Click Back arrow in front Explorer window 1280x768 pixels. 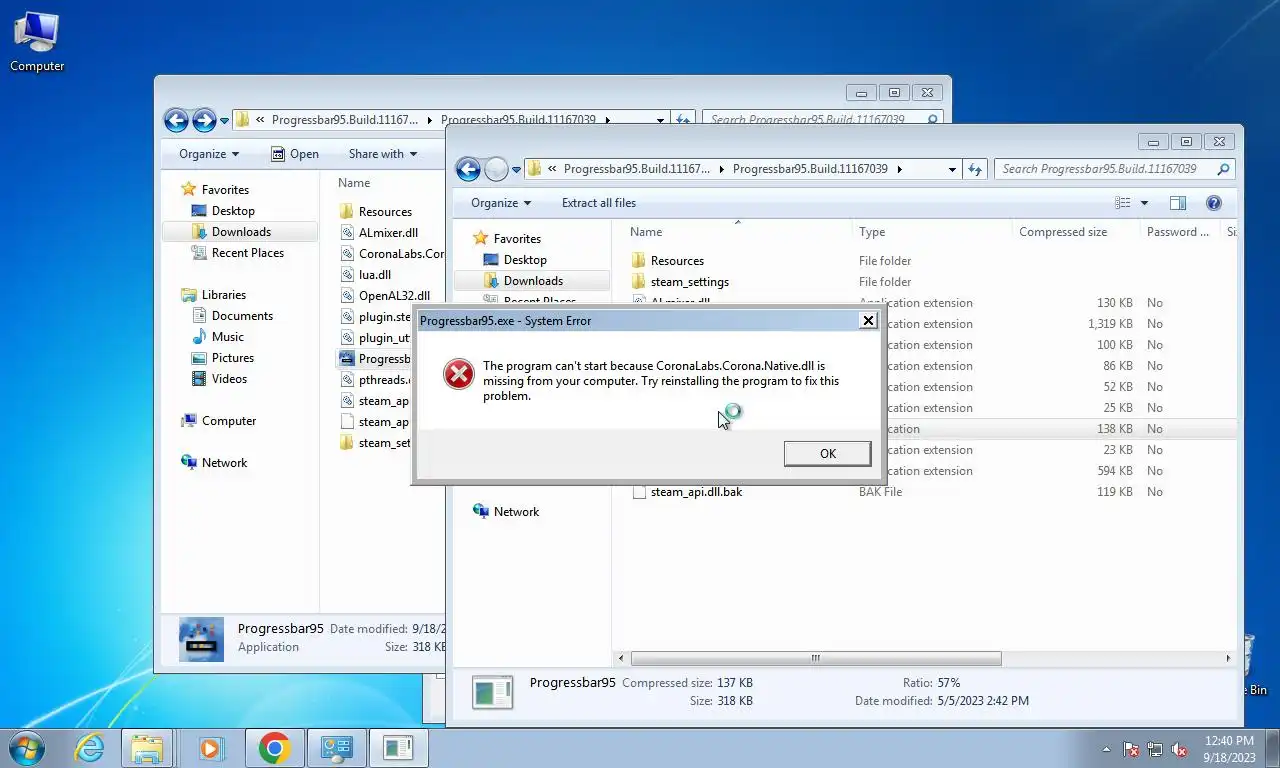click(468, 169)
